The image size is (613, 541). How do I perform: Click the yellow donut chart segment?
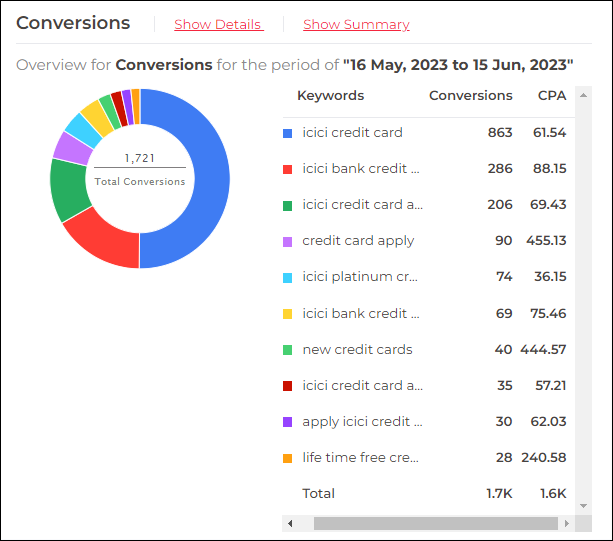point(97,118)
